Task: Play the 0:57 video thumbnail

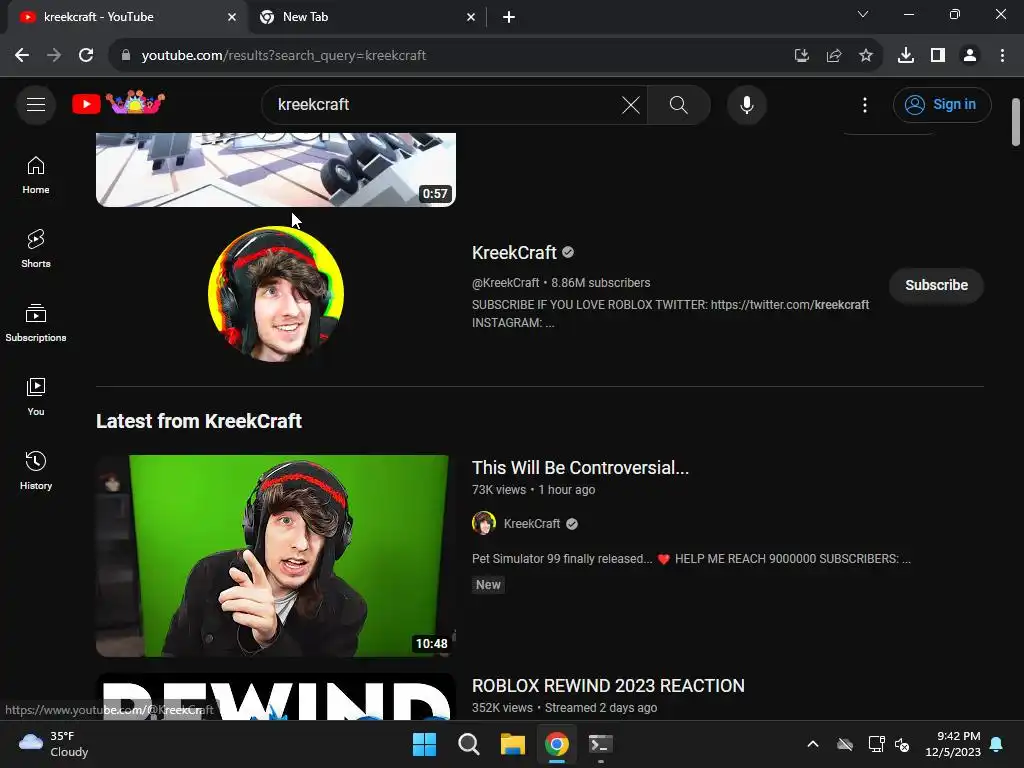Action: pos(276,170)
